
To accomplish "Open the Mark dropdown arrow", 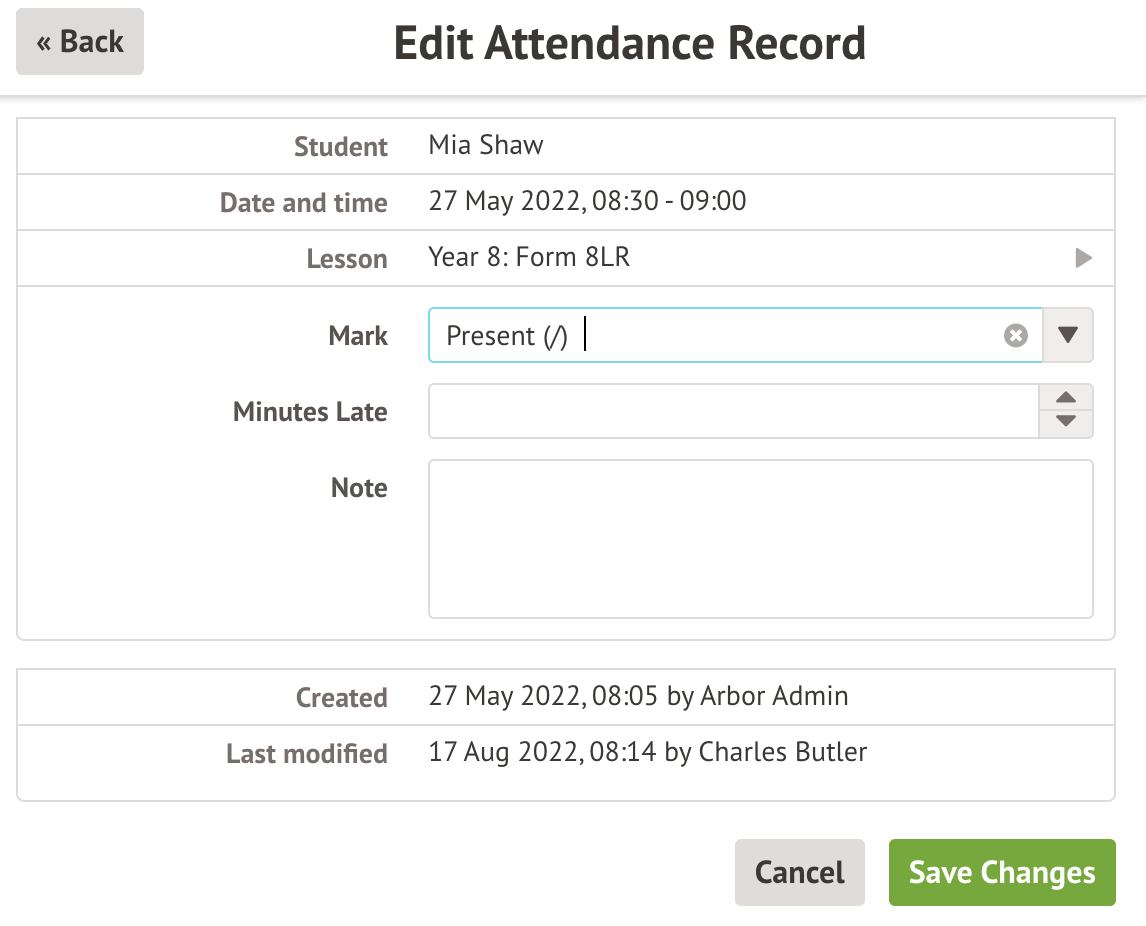I will coord(1068,335).
